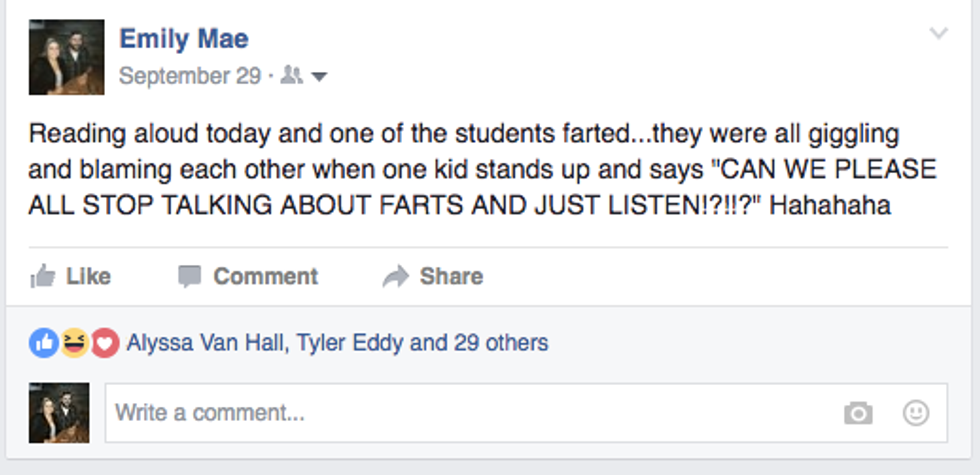Click the red Love heart reaction icon

104,343
